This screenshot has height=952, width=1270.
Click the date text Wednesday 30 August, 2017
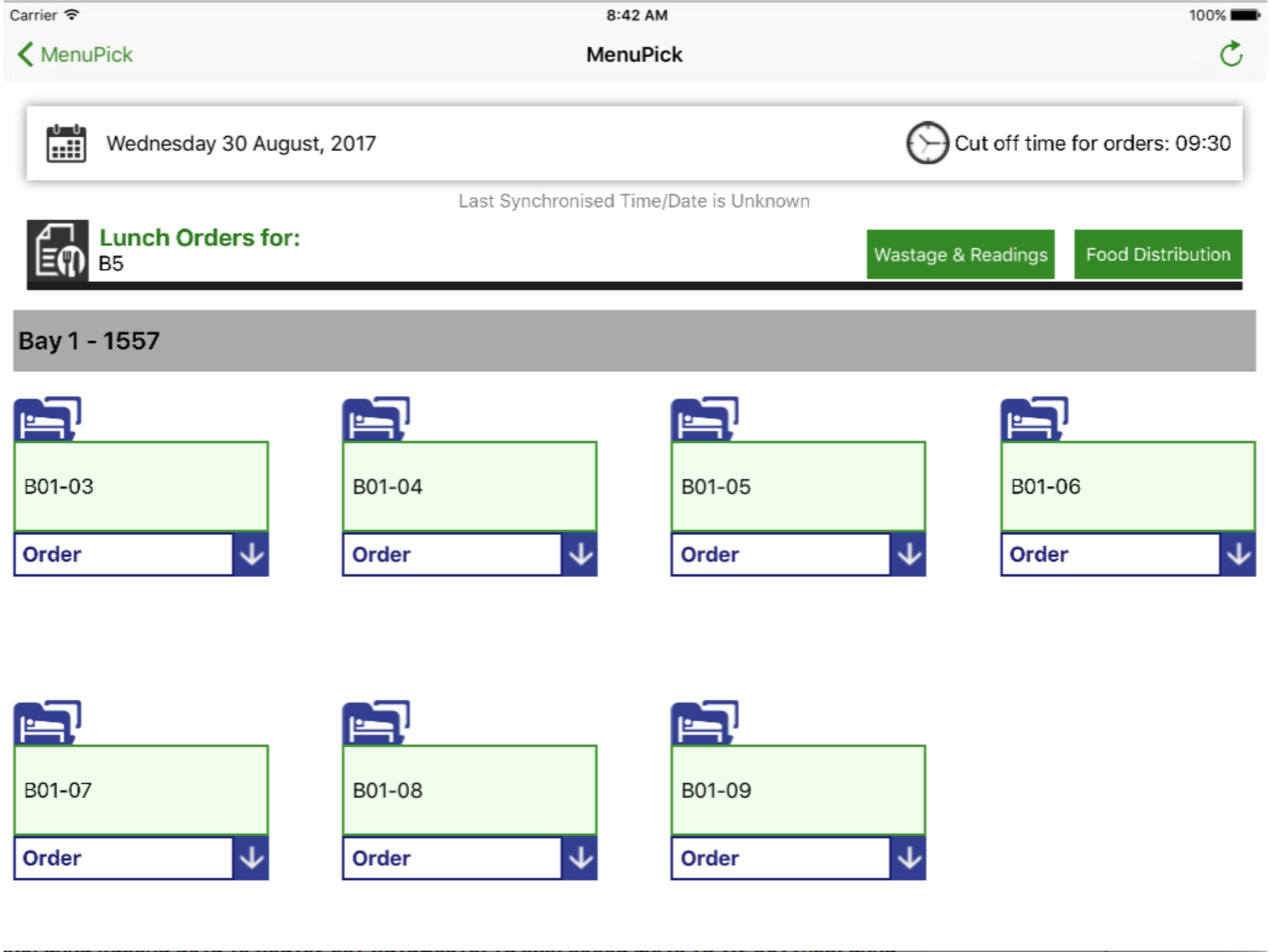(241, 144)
